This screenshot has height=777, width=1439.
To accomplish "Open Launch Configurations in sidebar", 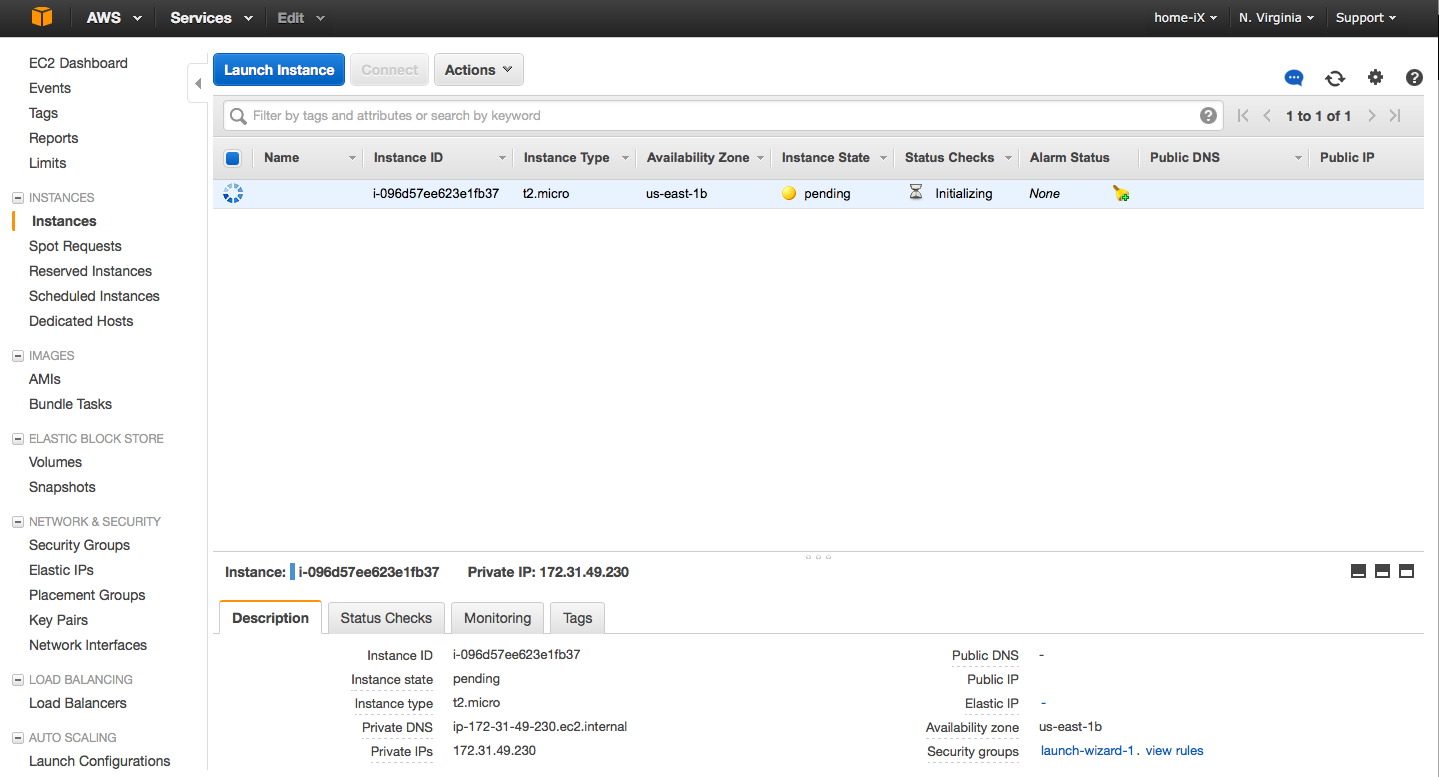I will coord(99,761).
